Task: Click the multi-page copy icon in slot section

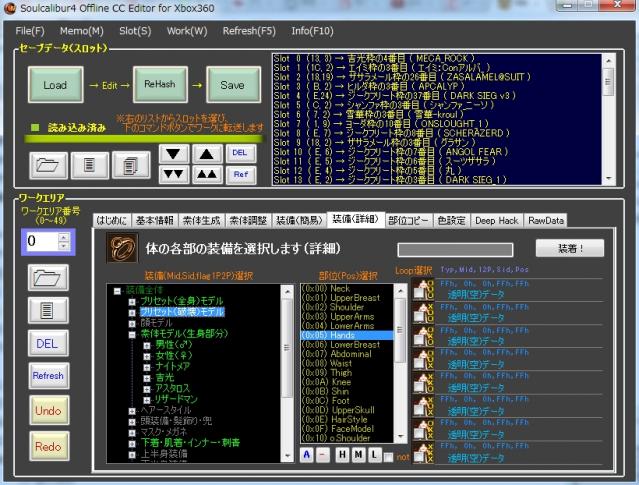Action: (128, 163)
